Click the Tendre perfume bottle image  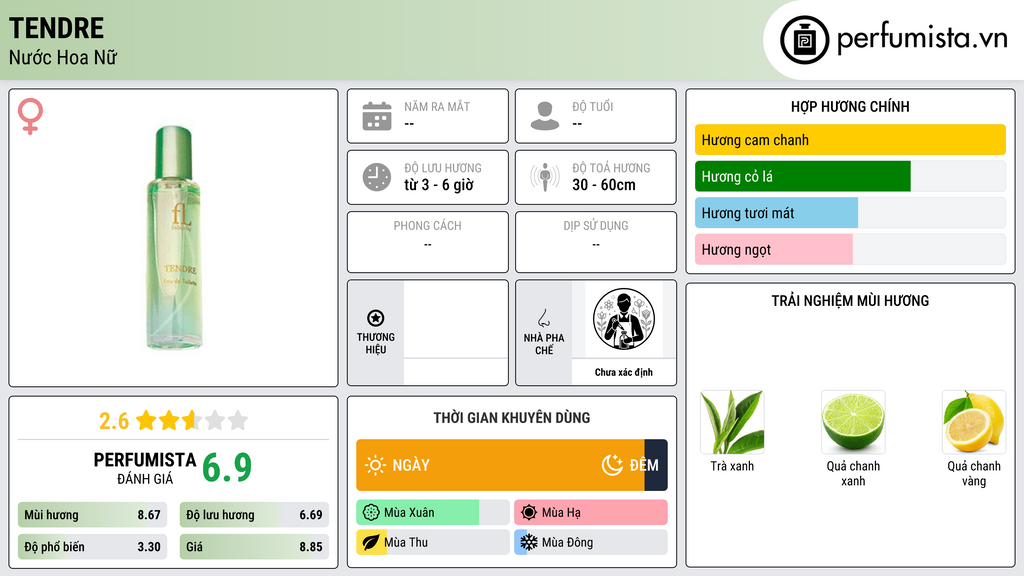pyautogui.click(x=174, y=238)
